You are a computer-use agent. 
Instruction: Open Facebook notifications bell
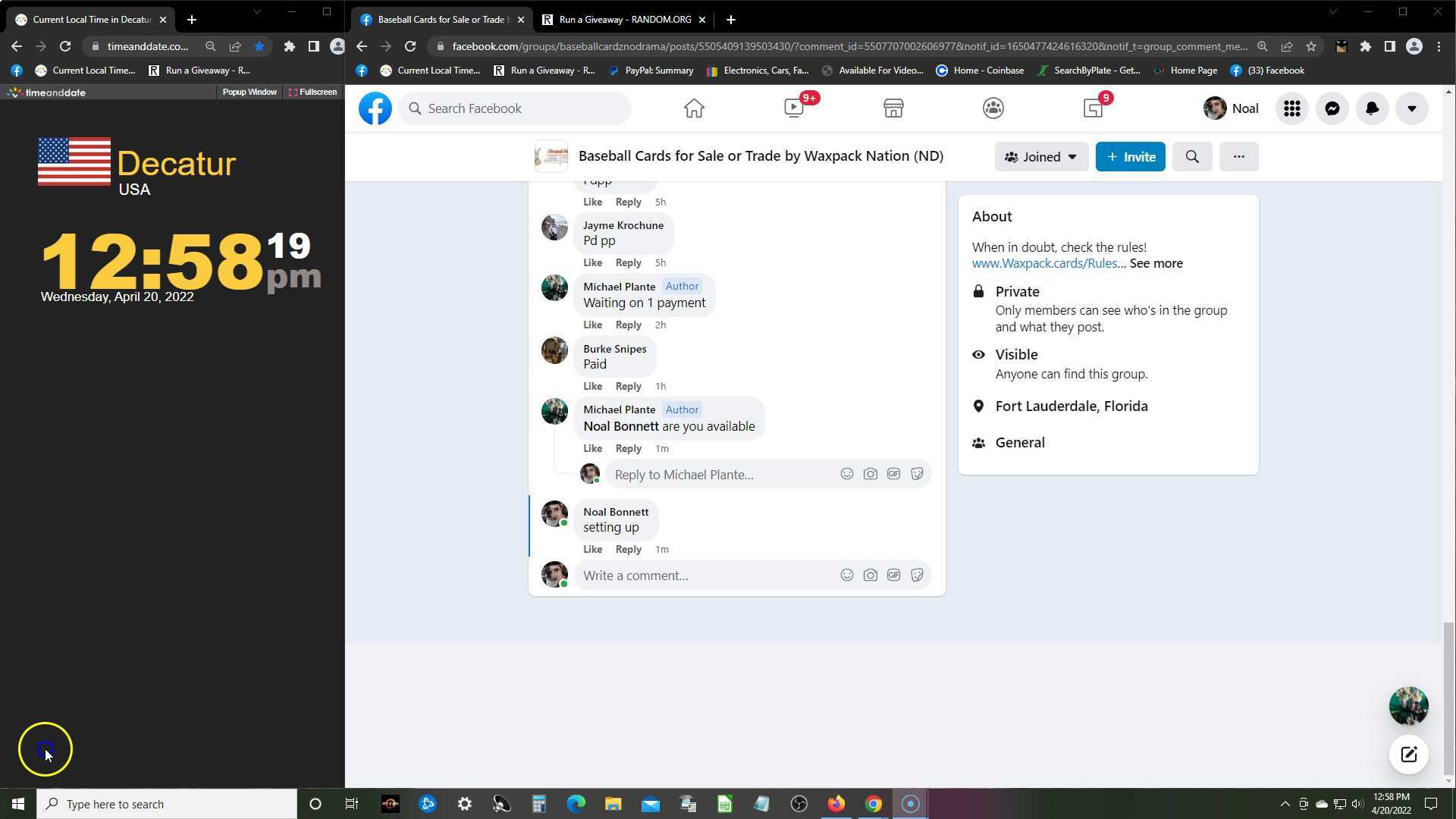tap(1372, 108)
